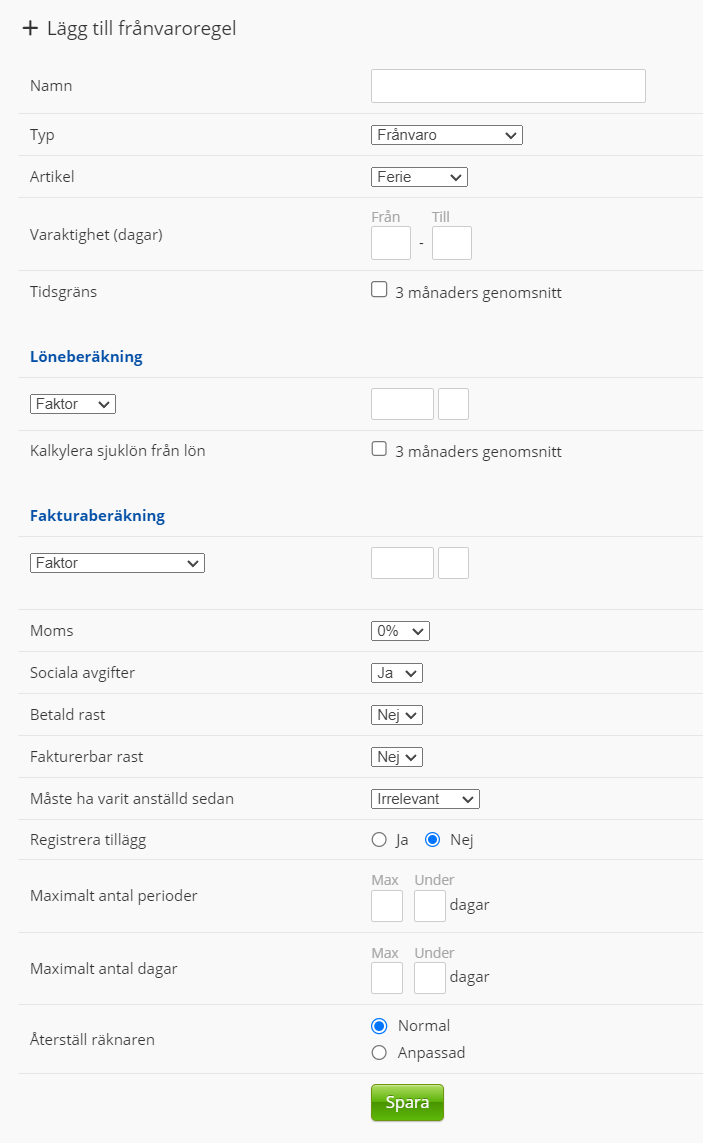Image resolution: width=703 pixels, height=1143 pixels.
Task: Expand Måste ha varit anställd sedan dropdown
Action: [425, 799]
